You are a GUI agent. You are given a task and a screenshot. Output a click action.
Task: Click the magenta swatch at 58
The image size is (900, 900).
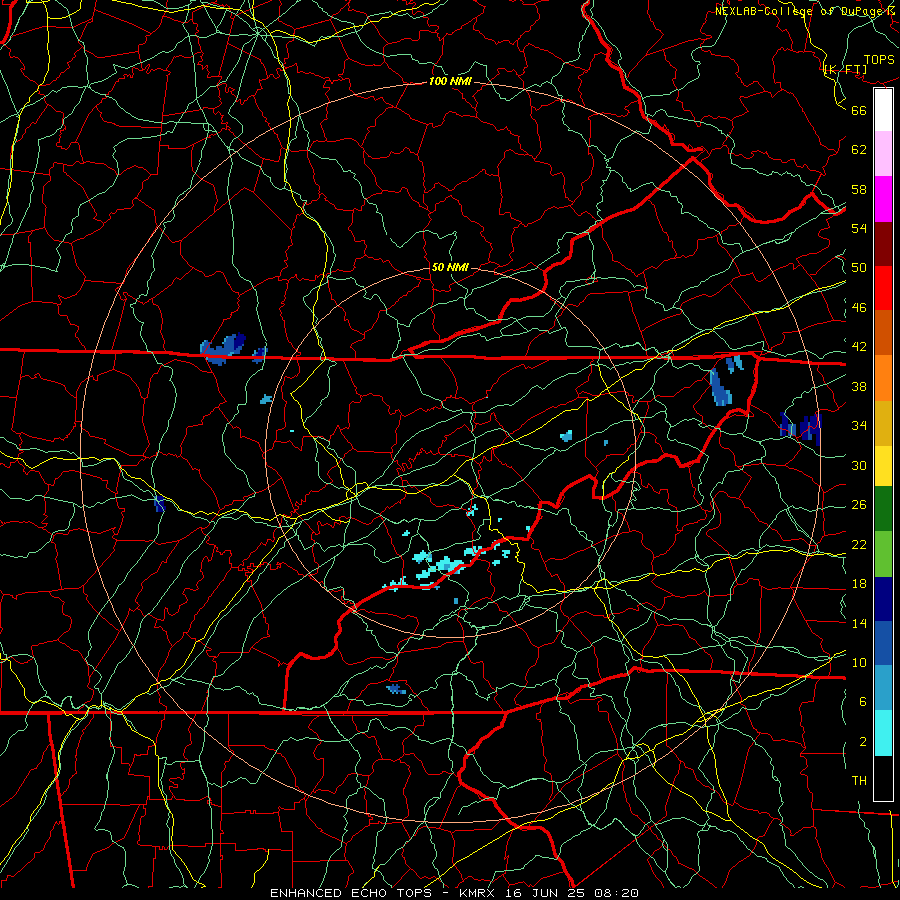pyautogui.click(x=883, y=199)
